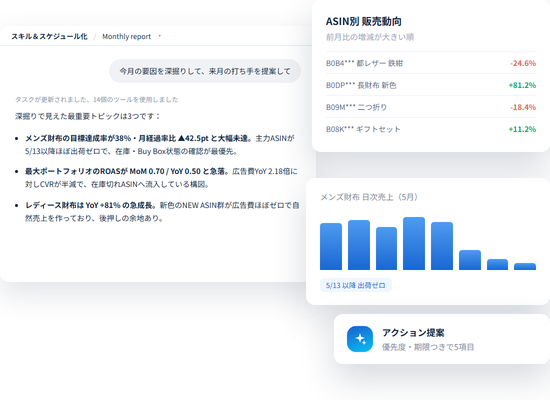The width and height of the screenshot is (550, 400).
Task: Select the スキル&スケジュール化 breadcrumb
Action: pyautogui.click(x=49, y=36)
